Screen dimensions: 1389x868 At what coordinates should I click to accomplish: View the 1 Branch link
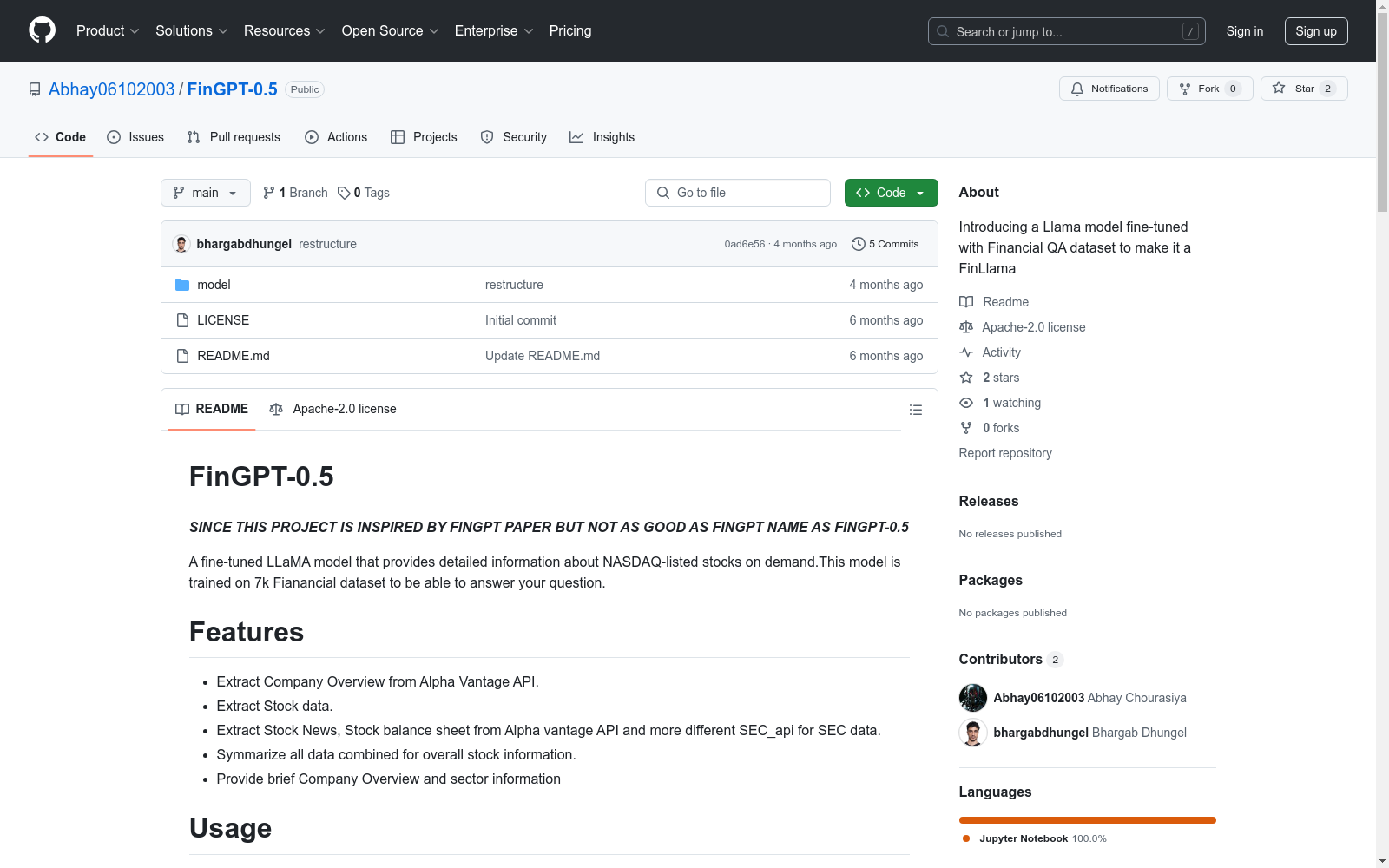[295, 193]
